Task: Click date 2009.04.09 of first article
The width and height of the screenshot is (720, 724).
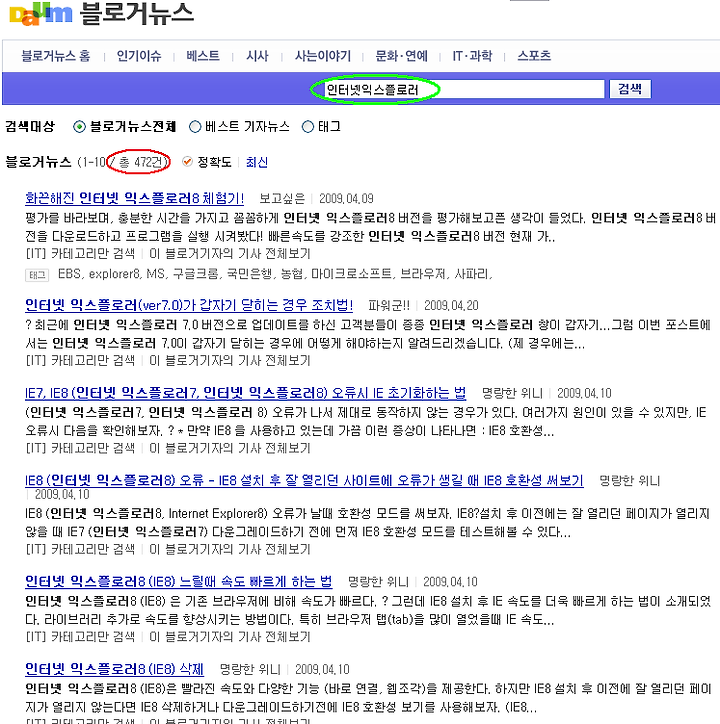Action: tap(346, 199)
